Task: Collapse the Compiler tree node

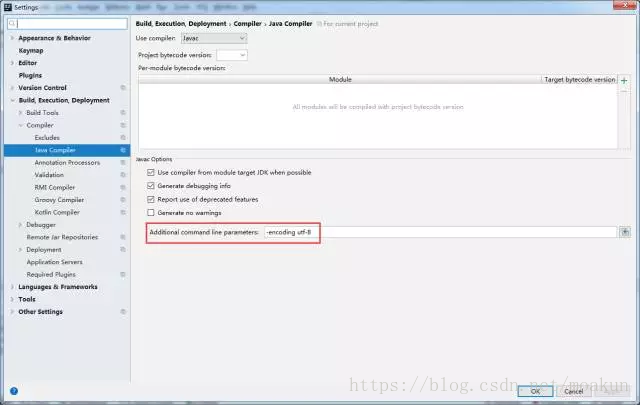Action: 20,125
